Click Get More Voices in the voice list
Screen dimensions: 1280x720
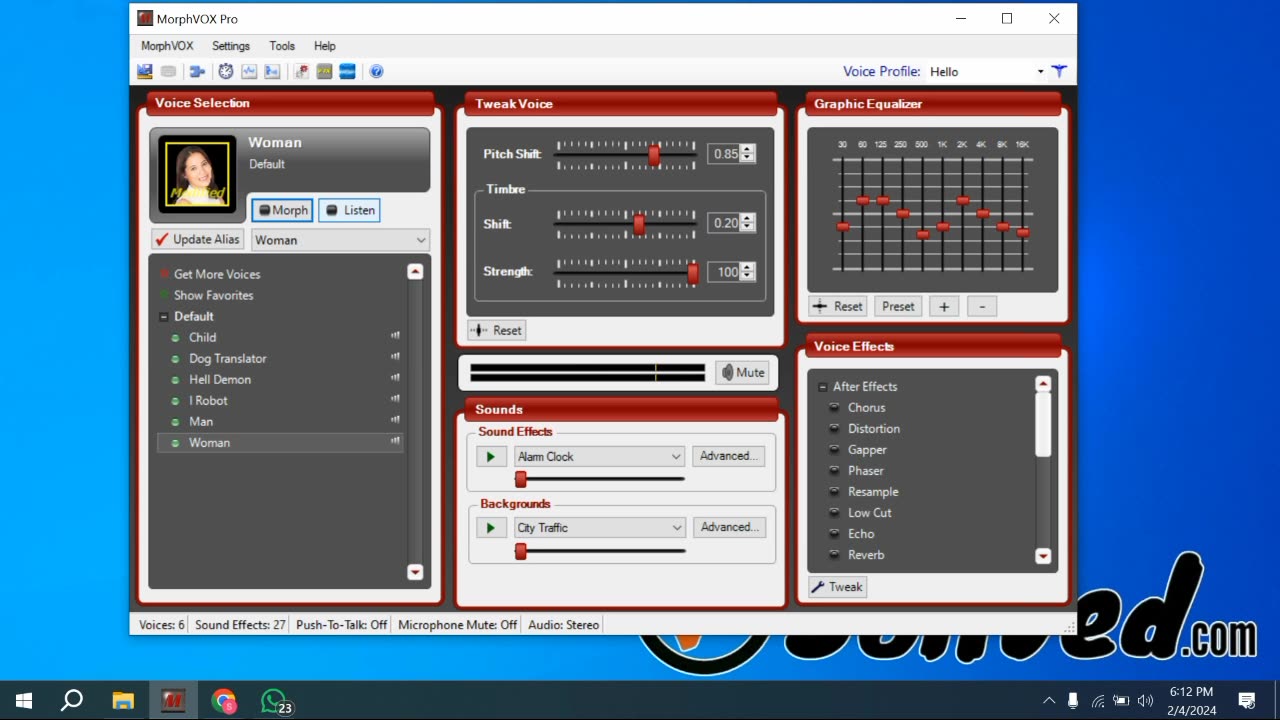click(x=217, y=274)
